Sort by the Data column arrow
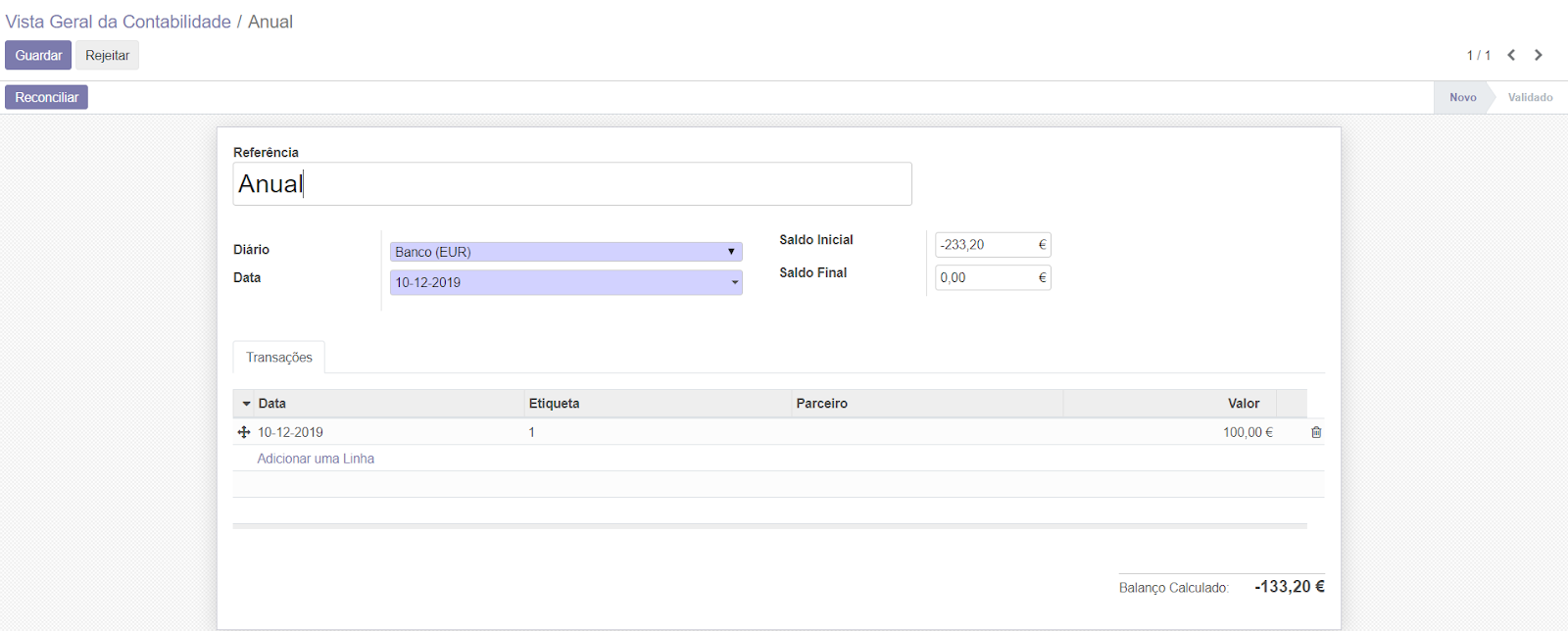Screen dimensions: 1568x631 click(247, 404)
